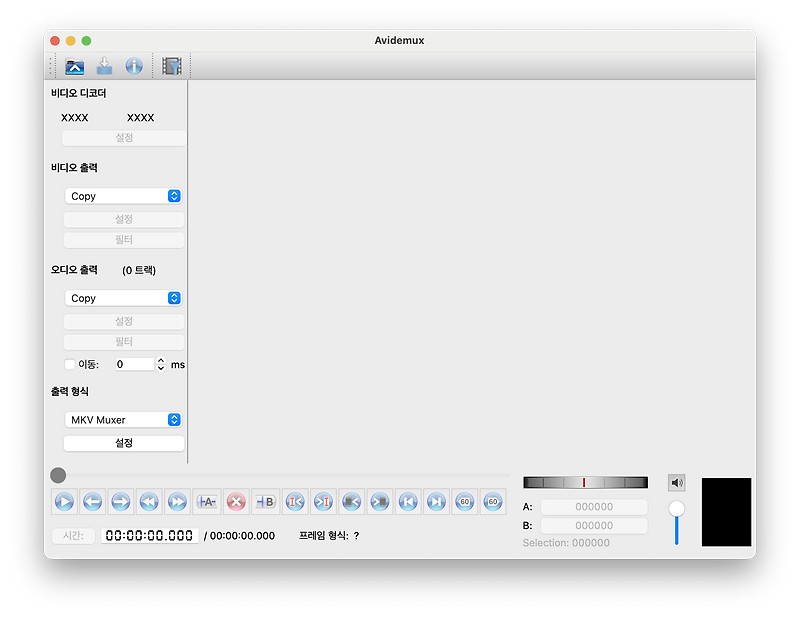
Task: Open the audio output Copy dropdown
Action: pyautogui.click(x=123, y=297)
